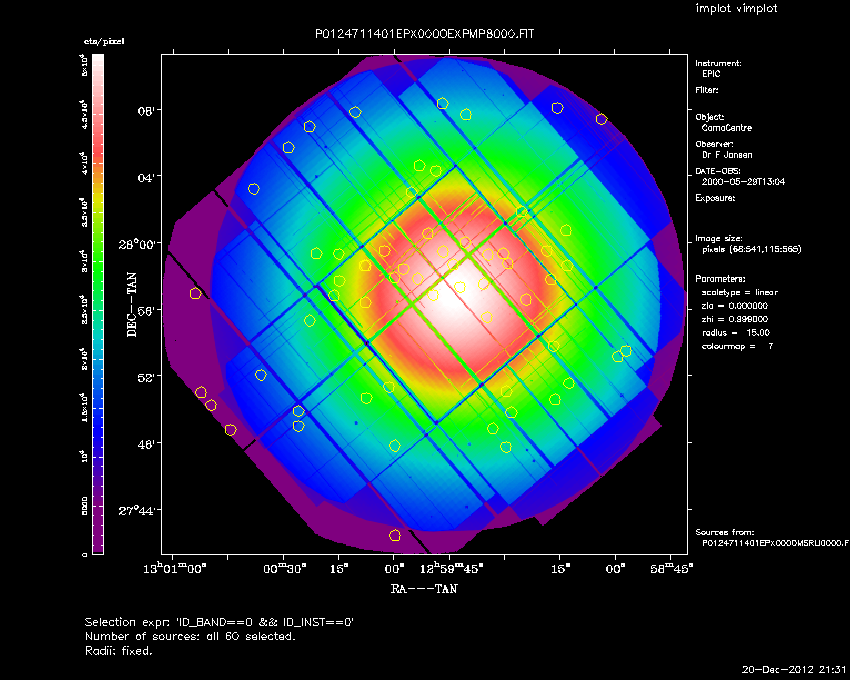Screen dimensions: 850x680
Task: Click the '4×10⁴' tick label on the colour bar
Action: coord(84,162)
